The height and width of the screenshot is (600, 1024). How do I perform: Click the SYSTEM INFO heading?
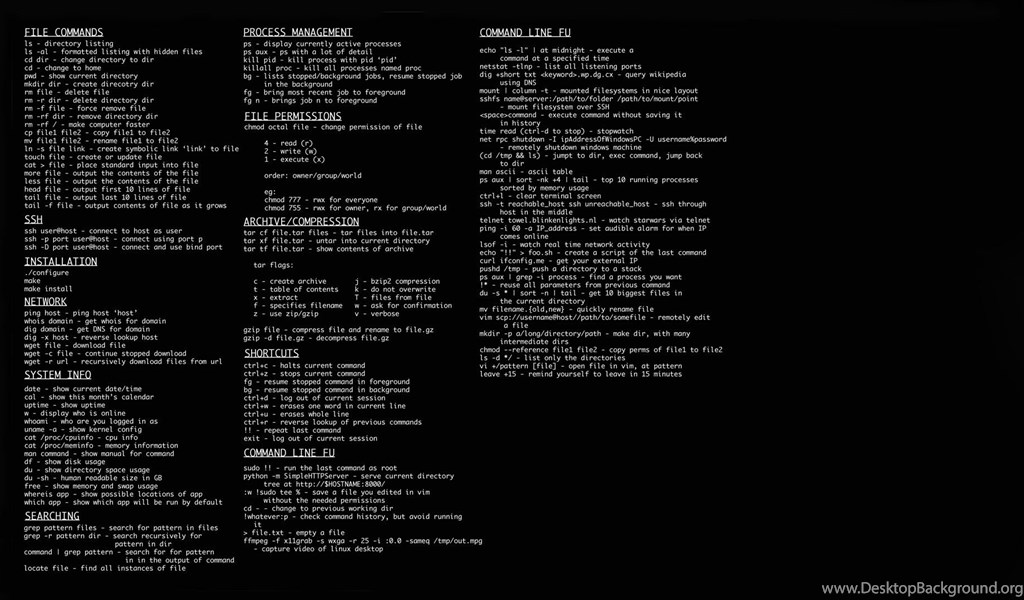(57, 375)
